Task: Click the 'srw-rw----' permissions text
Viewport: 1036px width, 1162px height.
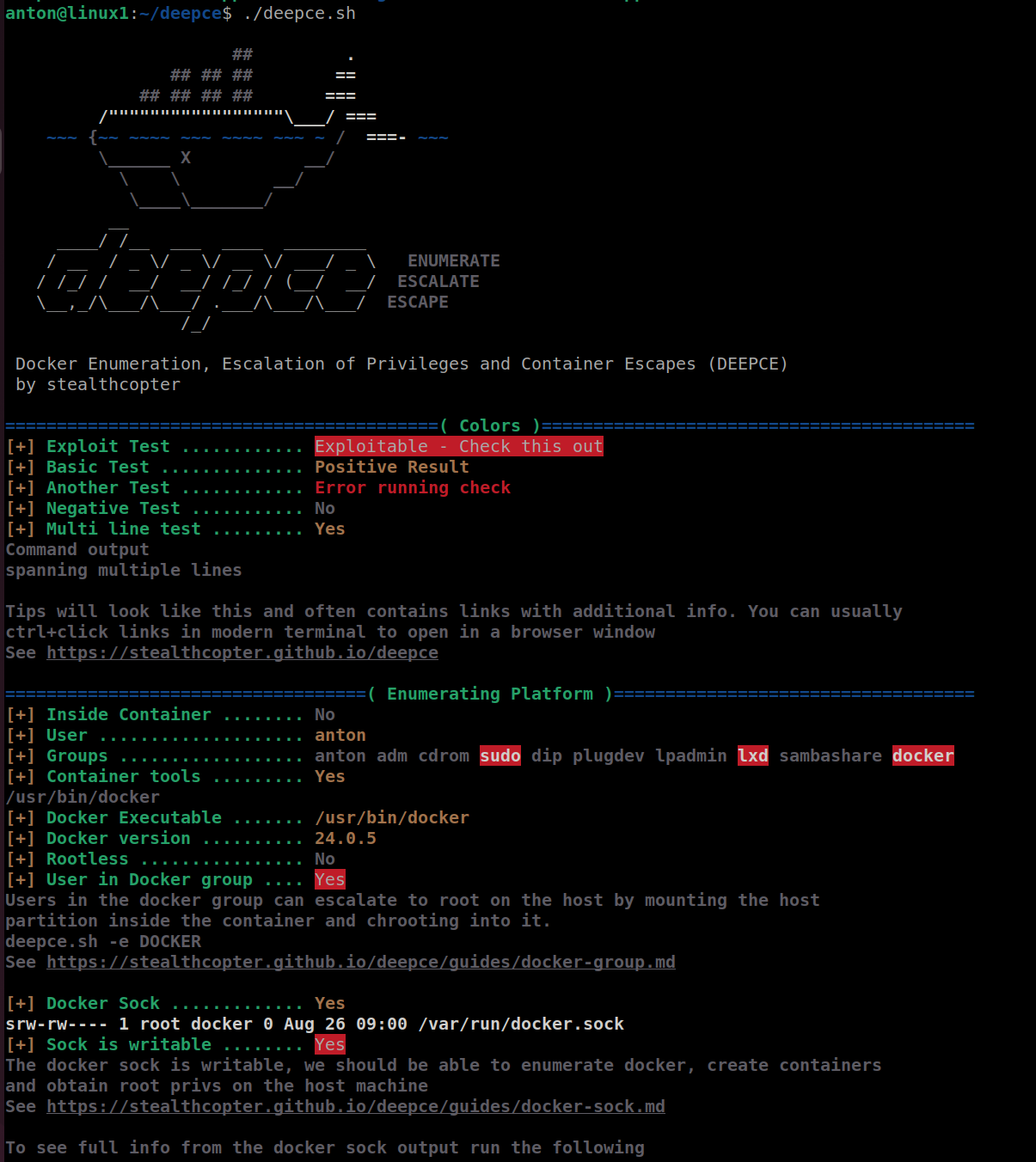Action: coord(57,1024)
